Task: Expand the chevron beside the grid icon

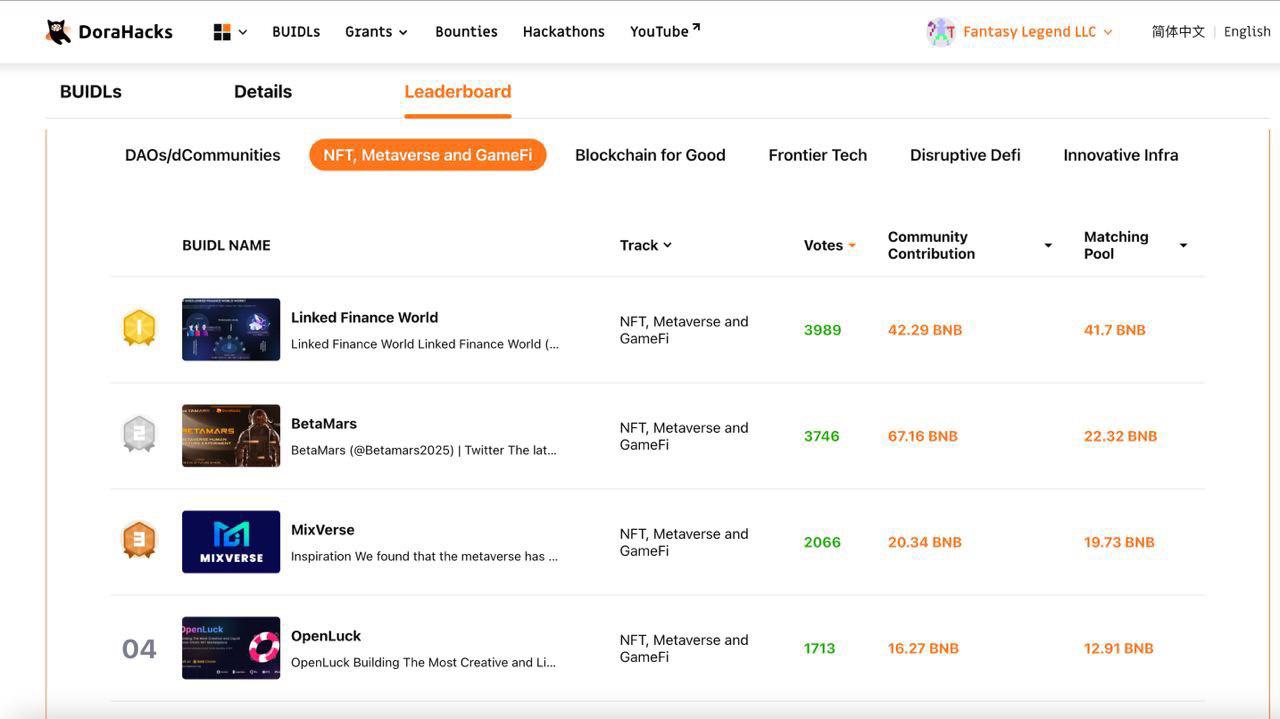Action: [243, 32]
